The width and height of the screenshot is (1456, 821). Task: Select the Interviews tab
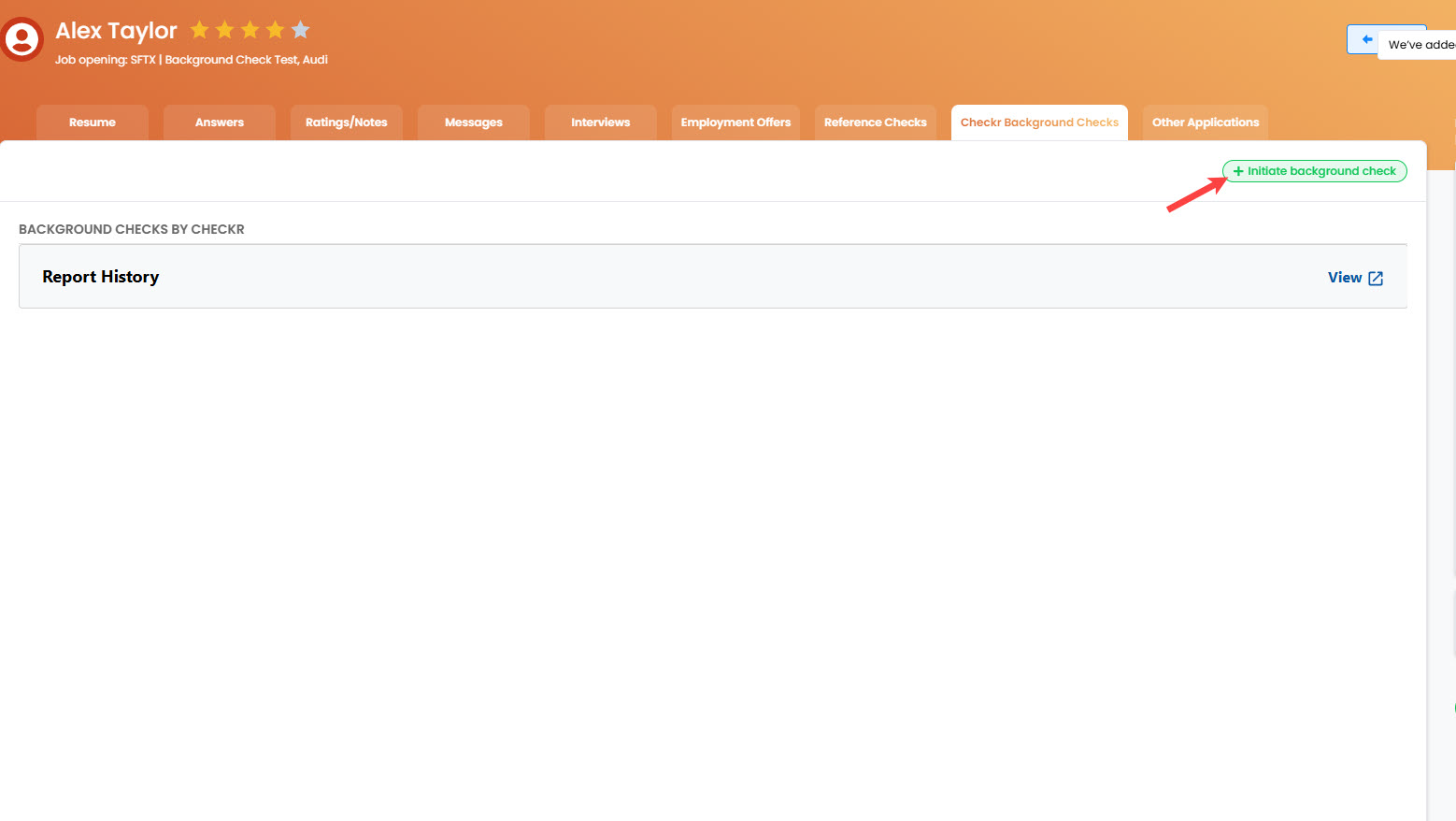601,122
